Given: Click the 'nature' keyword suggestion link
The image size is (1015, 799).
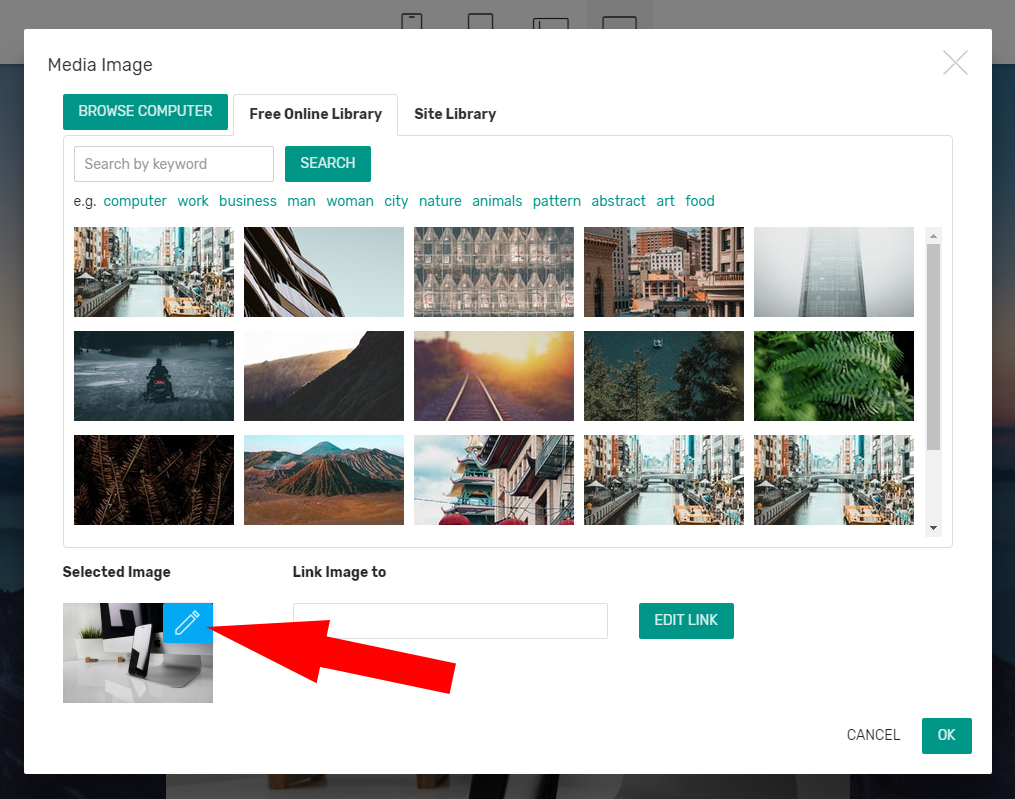Looking at the screenshot, I should [440, 201].
